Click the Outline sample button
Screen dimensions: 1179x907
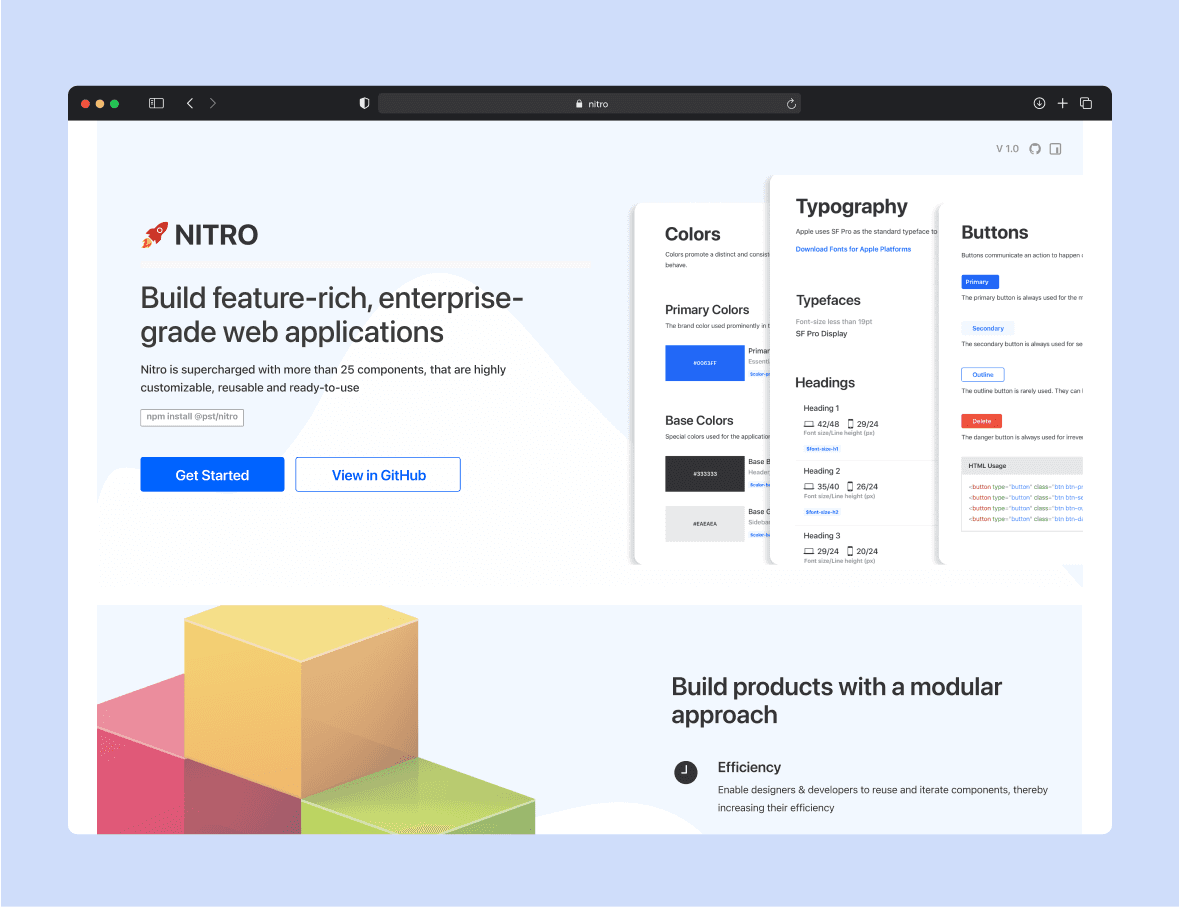click(983, 375)
